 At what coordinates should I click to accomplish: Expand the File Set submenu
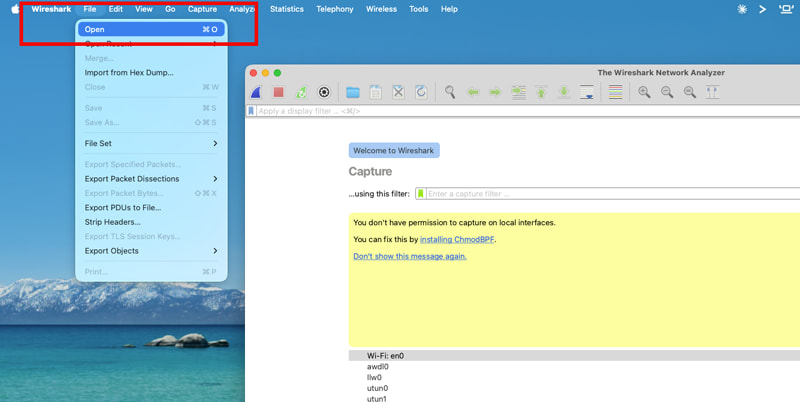point(151,143)
